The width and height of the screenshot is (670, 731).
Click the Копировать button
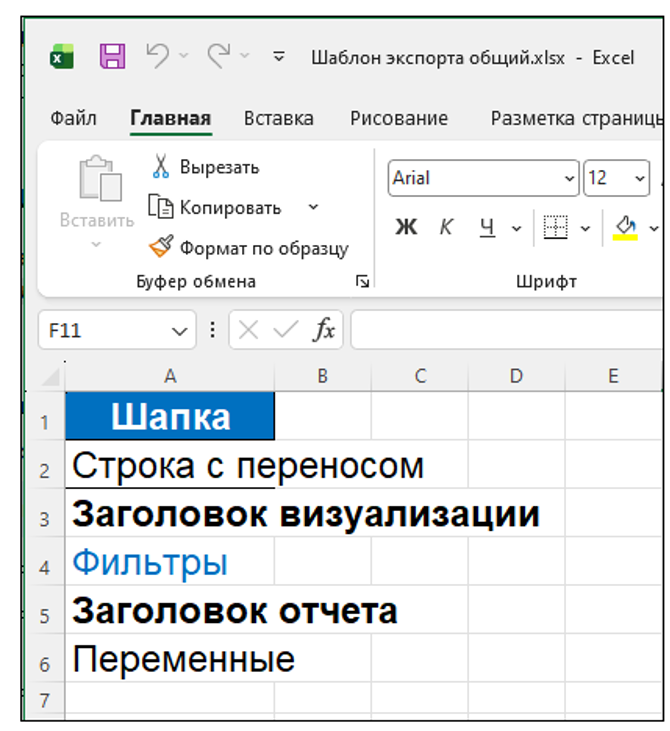click(x=215, y=207)
